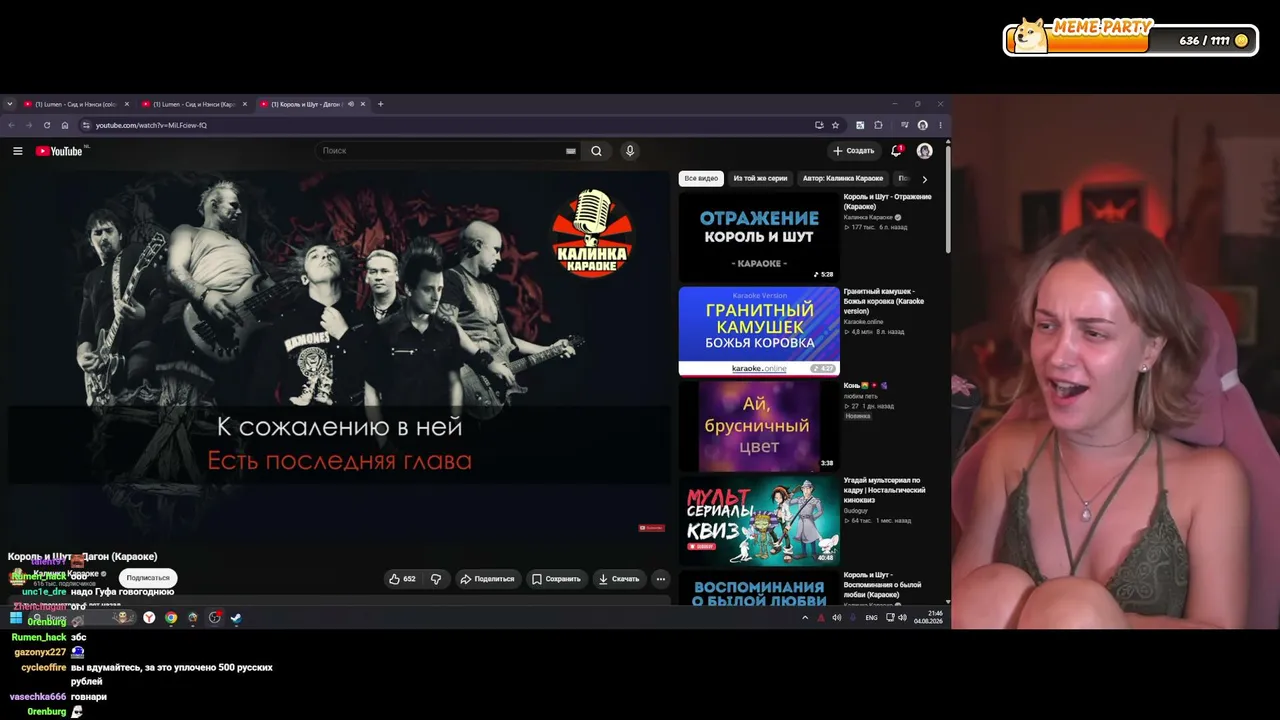The width and height of the screenshot is (1280, 720).
Task: Click the karaoke video player area
Action: (339, 355)
